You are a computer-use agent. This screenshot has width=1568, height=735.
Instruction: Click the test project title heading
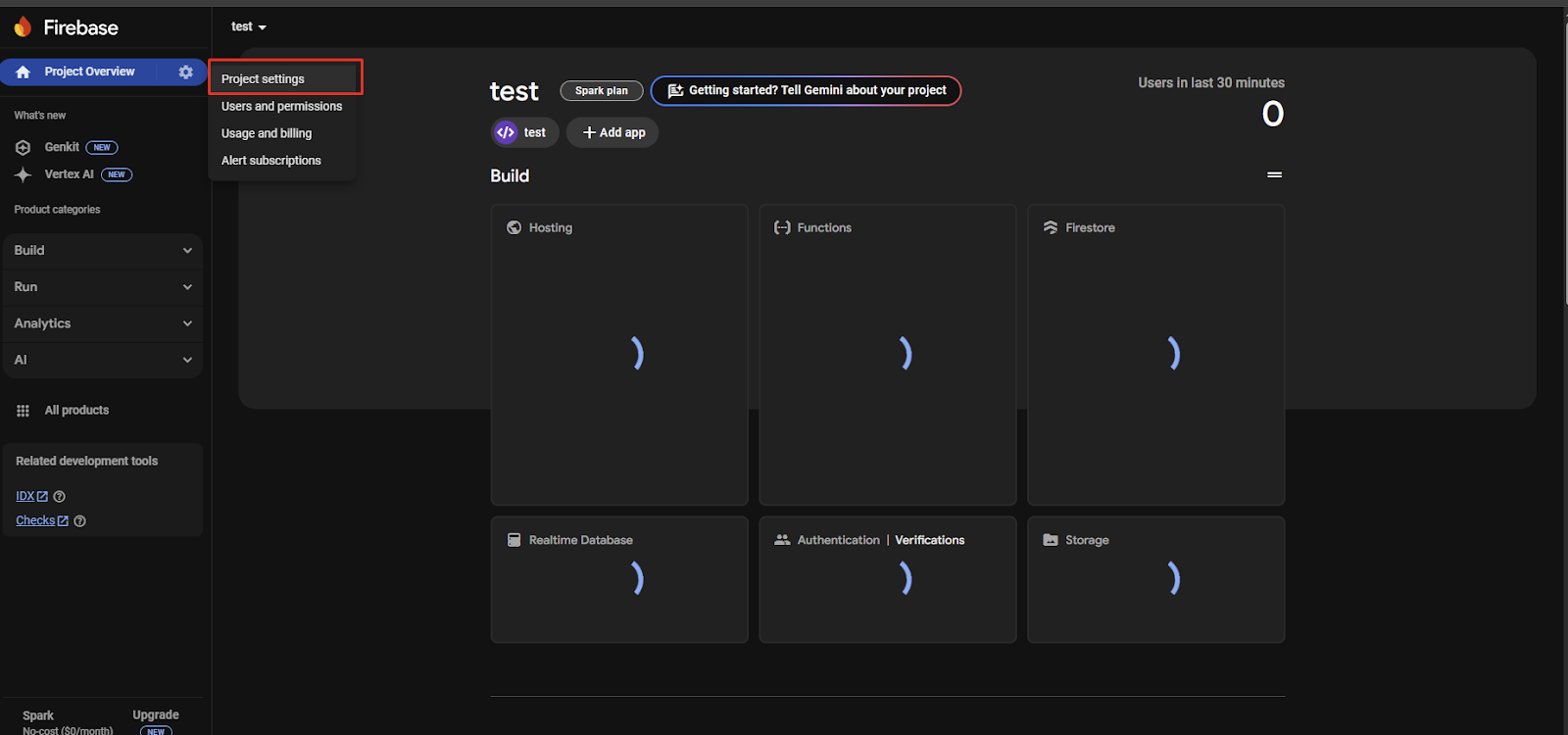click(x=514, y=91)
